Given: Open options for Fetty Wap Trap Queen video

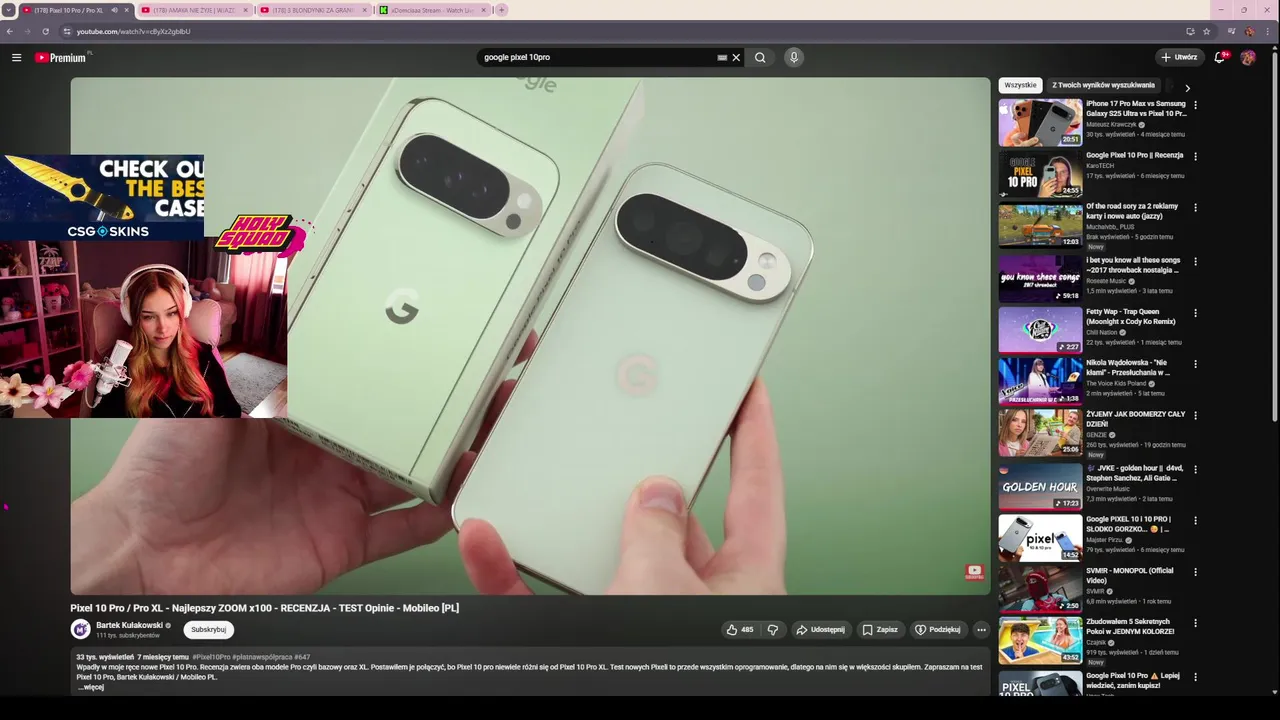Looking at the screenshot, I should tap(1195, 312).
